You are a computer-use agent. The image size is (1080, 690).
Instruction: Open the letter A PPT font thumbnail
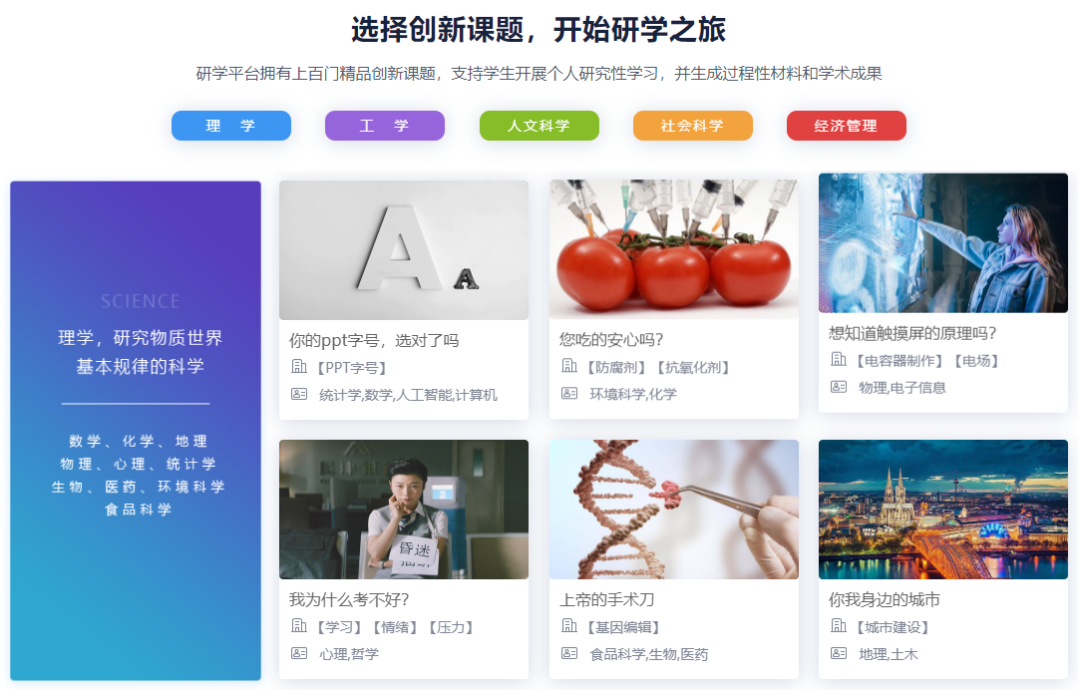click(x=404, y=250)
